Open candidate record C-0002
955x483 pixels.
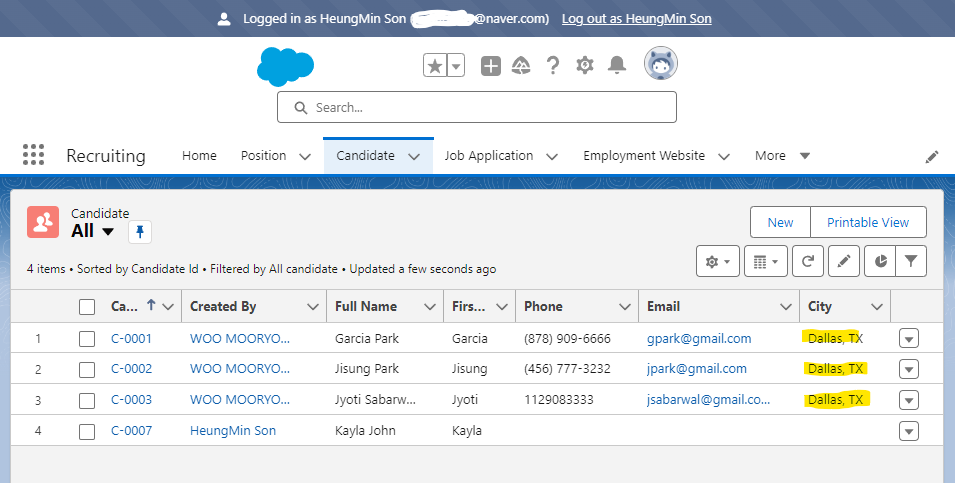click(131, 369)
